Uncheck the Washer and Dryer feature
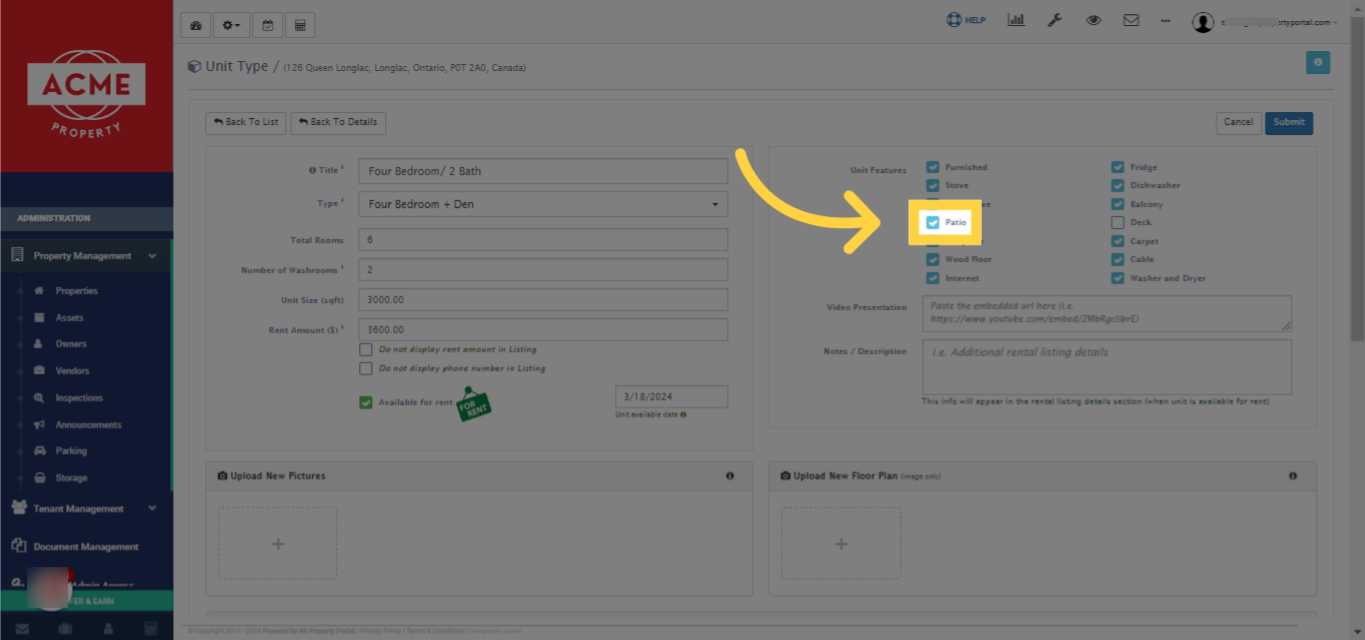The width and height of the screenshot is (1365, 640). [1118, 279]
